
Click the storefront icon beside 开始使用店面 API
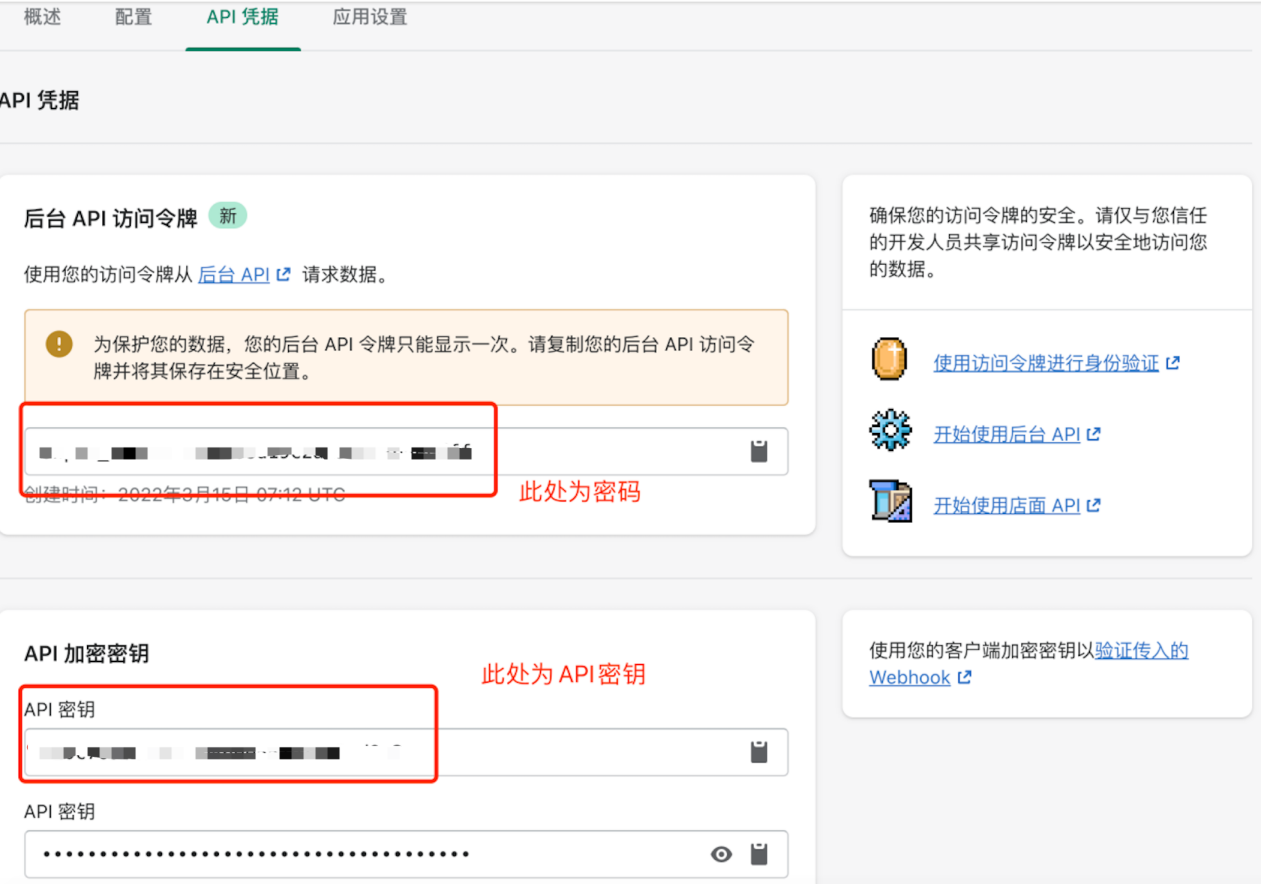[x=889, y=500]
